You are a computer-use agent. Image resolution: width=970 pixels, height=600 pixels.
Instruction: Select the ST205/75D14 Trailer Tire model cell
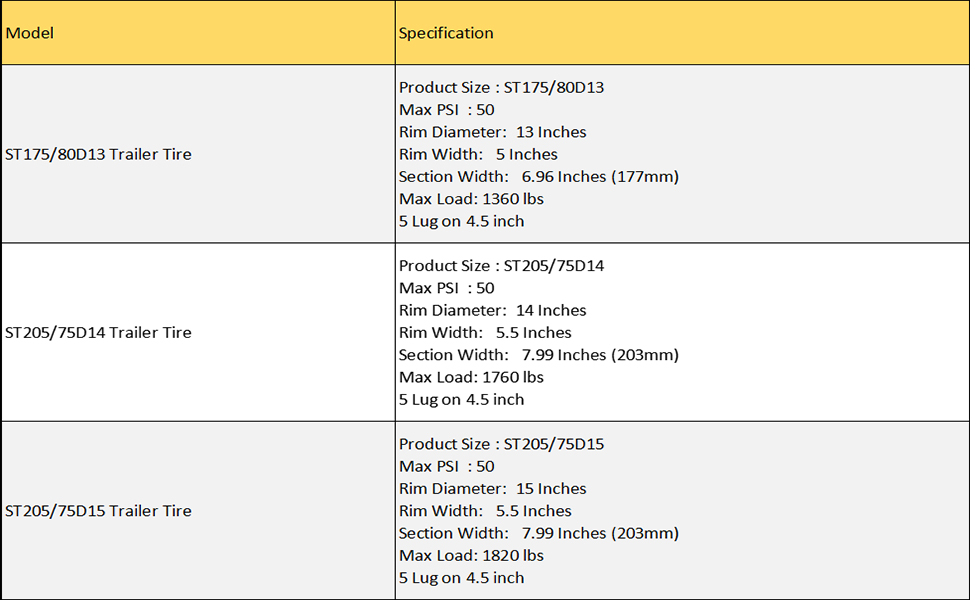point(98,332)
